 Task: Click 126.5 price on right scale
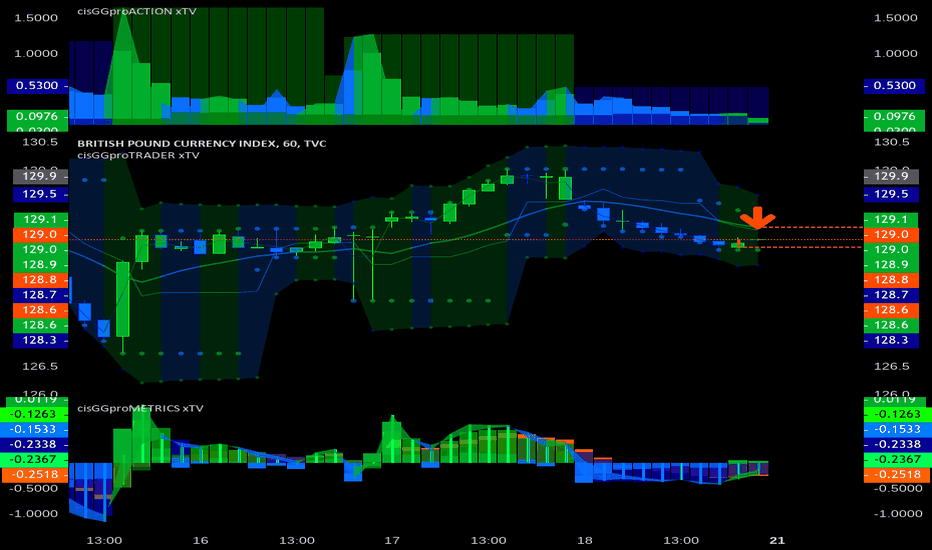pos(892,366)
